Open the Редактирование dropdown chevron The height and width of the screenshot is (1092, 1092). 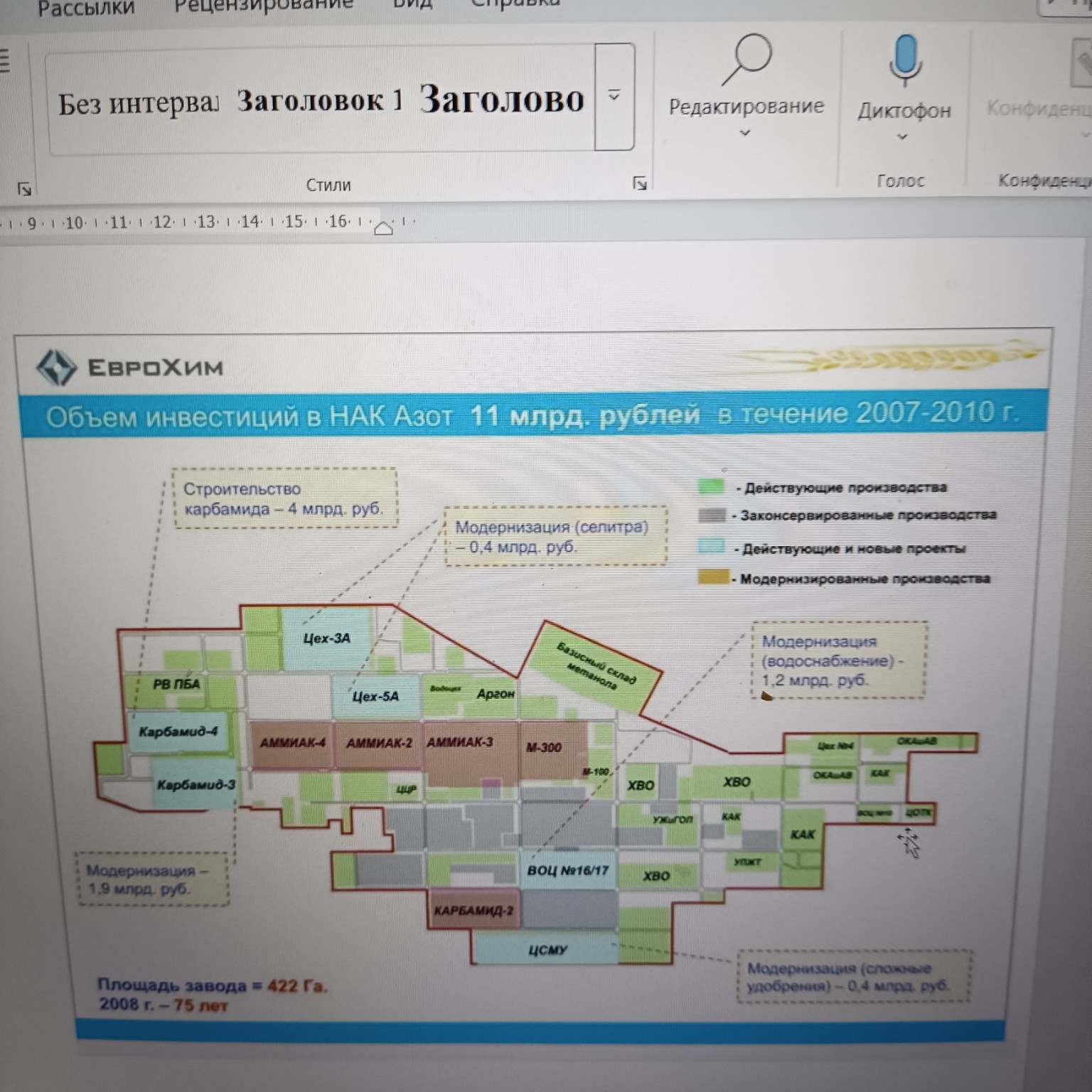pyautogui.click(x=745, y=133)
